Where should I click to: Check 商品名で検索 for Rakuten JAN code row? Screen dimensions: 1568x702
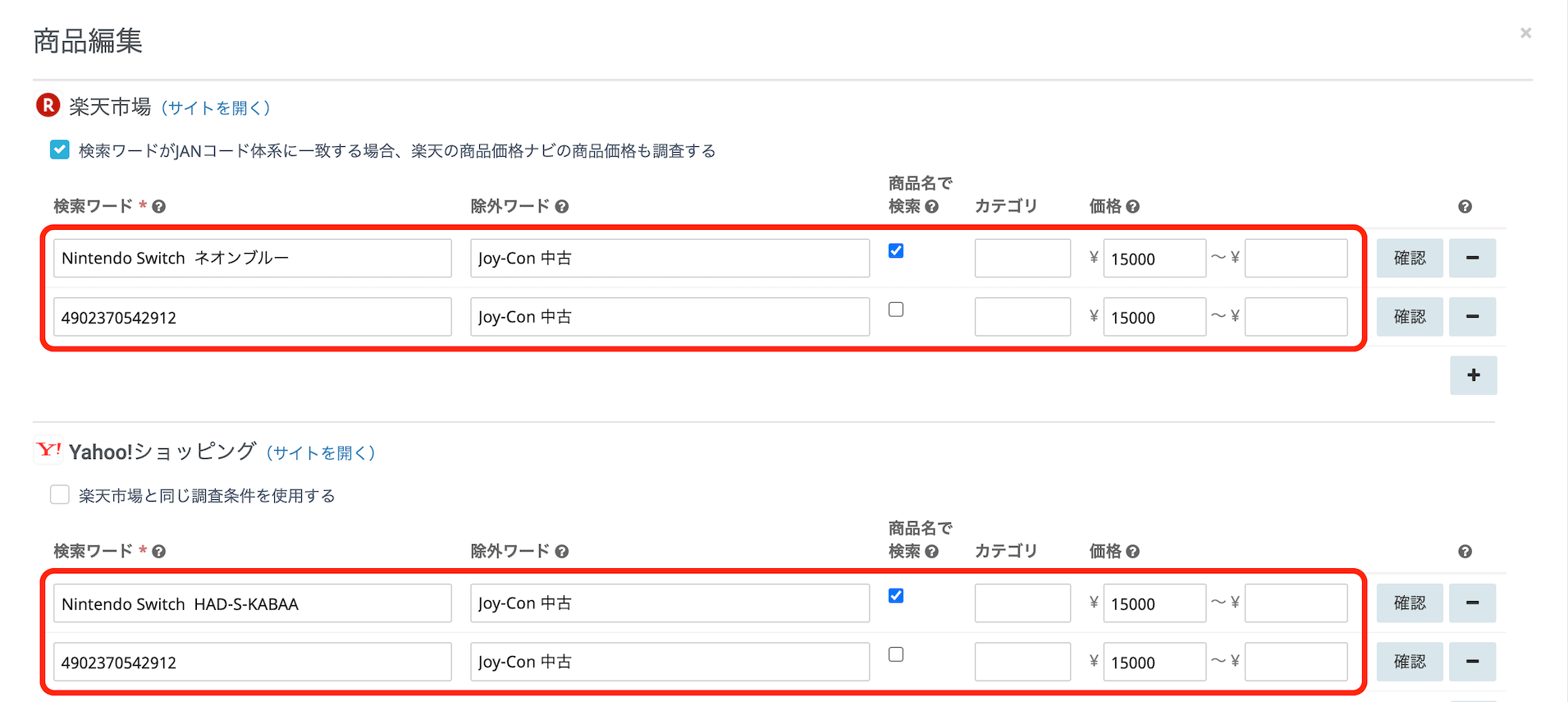pyautogui.click(x=896, y=310)
